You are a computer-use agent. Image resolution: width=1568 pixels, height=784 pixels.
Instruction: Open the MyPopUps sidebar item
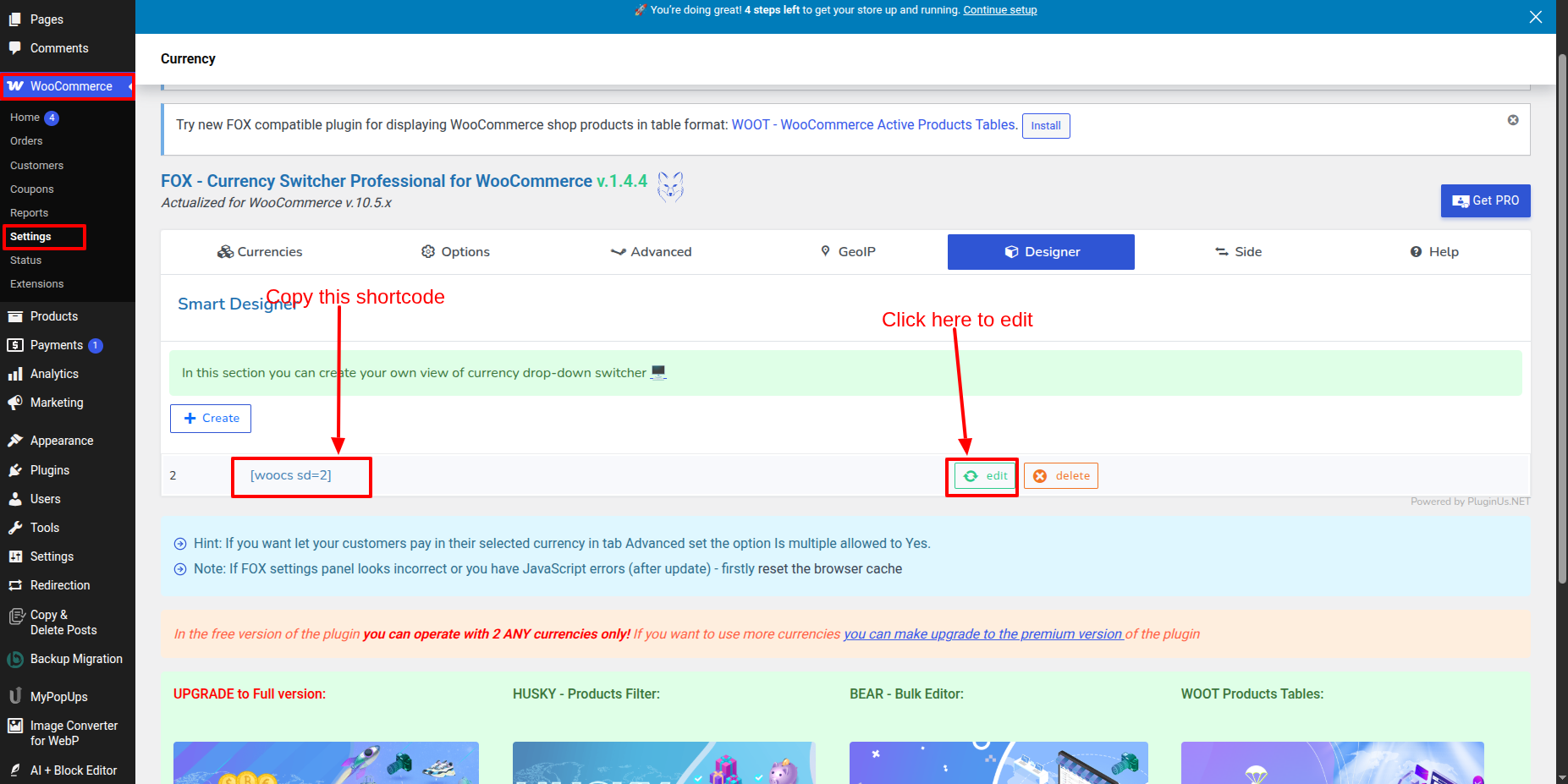pyautogui.click(x=59, y=697)
